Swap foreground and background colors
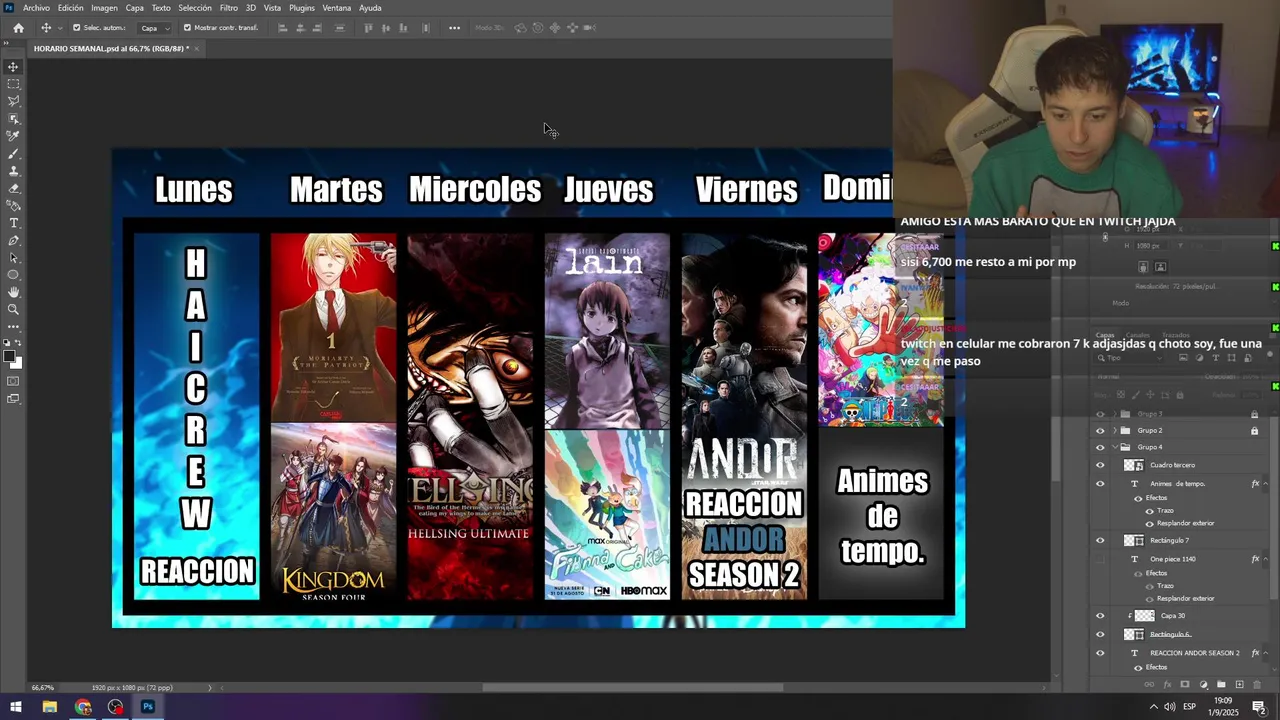 tap(19, 343)
